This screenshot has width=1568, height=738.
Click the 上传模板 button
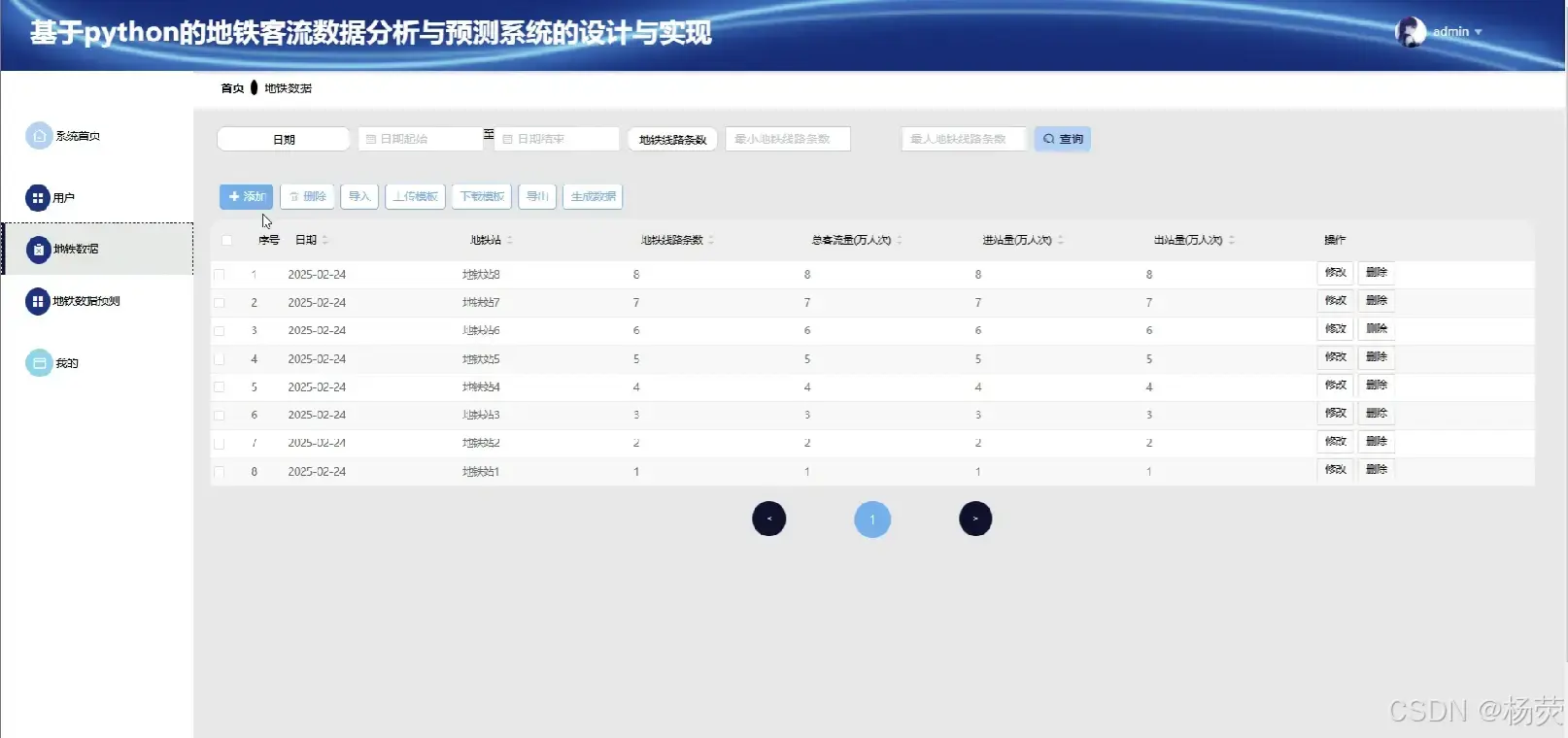[x=416, y=196]
